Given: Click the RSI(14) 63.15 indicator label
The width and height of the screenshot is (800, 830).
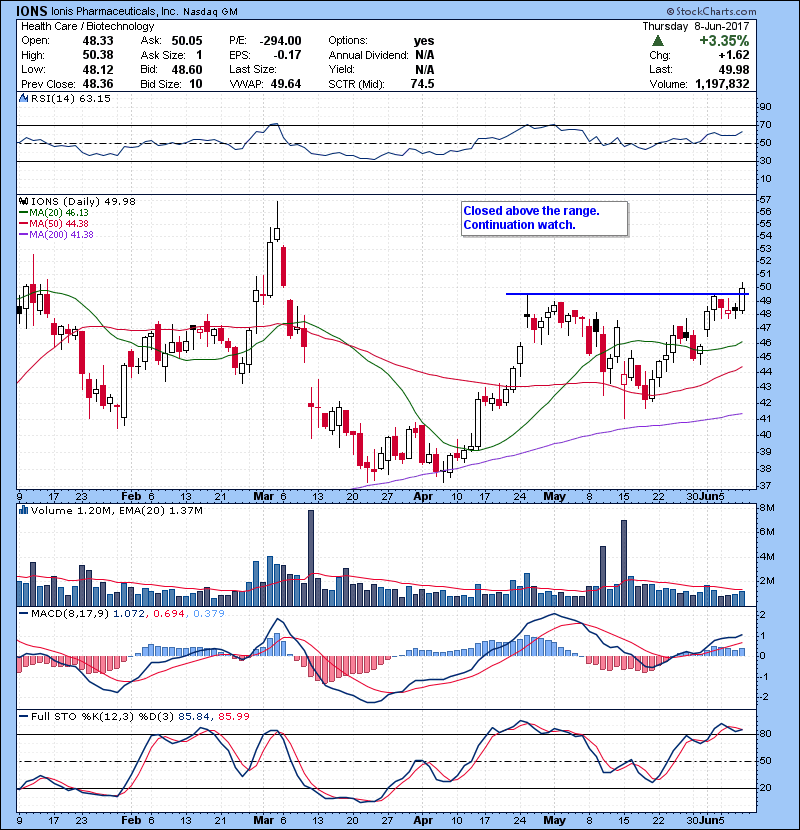Looking at the screenshot, I should pos(70,98).
